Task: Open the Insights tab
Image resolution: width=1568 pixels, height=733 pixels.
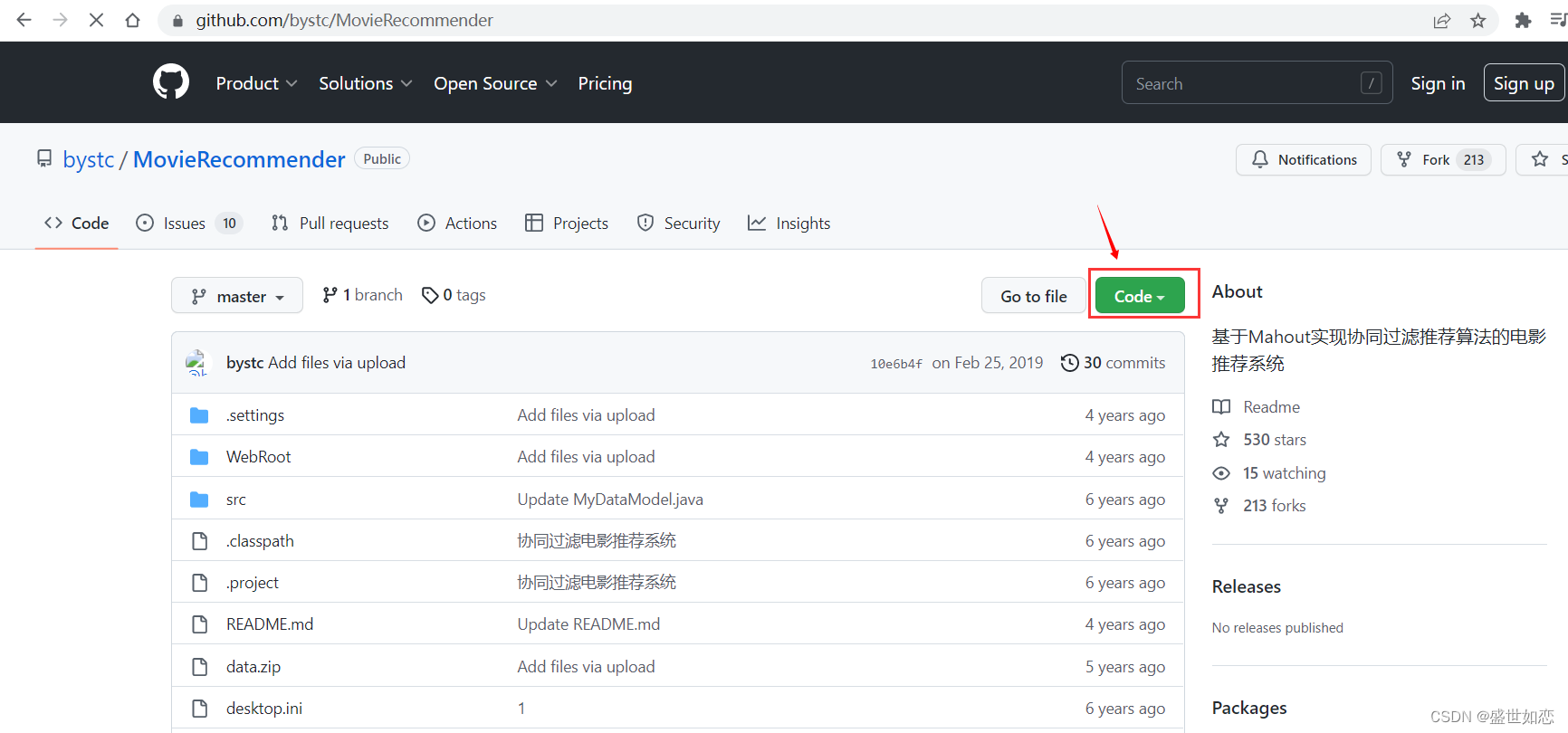Action: point(789,224)
